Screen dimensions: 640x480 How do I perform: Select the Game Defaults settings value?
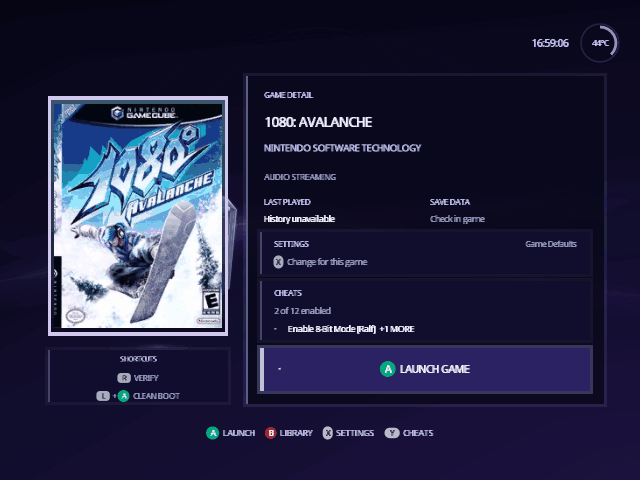551,244
